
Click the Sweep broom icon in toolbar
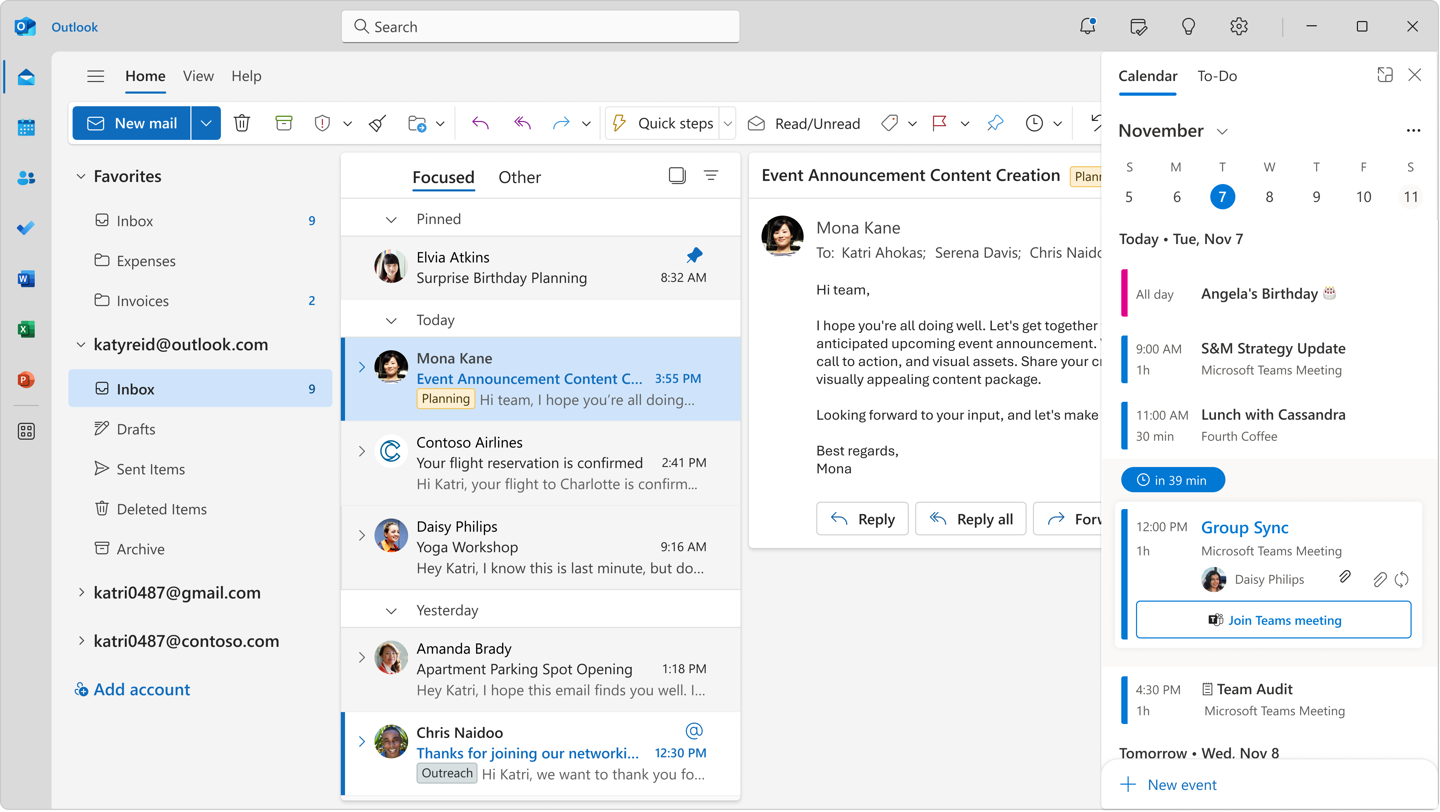pyautogui.click(x=377, y=123)
